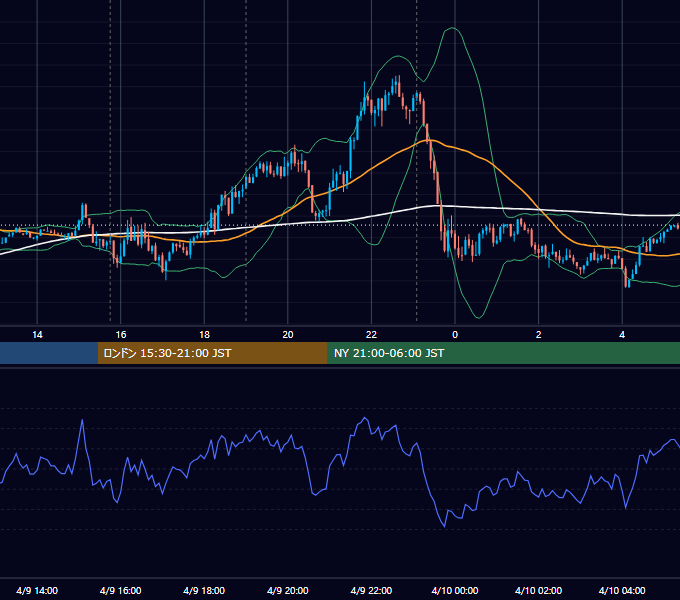Click the 14 hour axis label
This screenshot has width=680, height=600.
37,335
